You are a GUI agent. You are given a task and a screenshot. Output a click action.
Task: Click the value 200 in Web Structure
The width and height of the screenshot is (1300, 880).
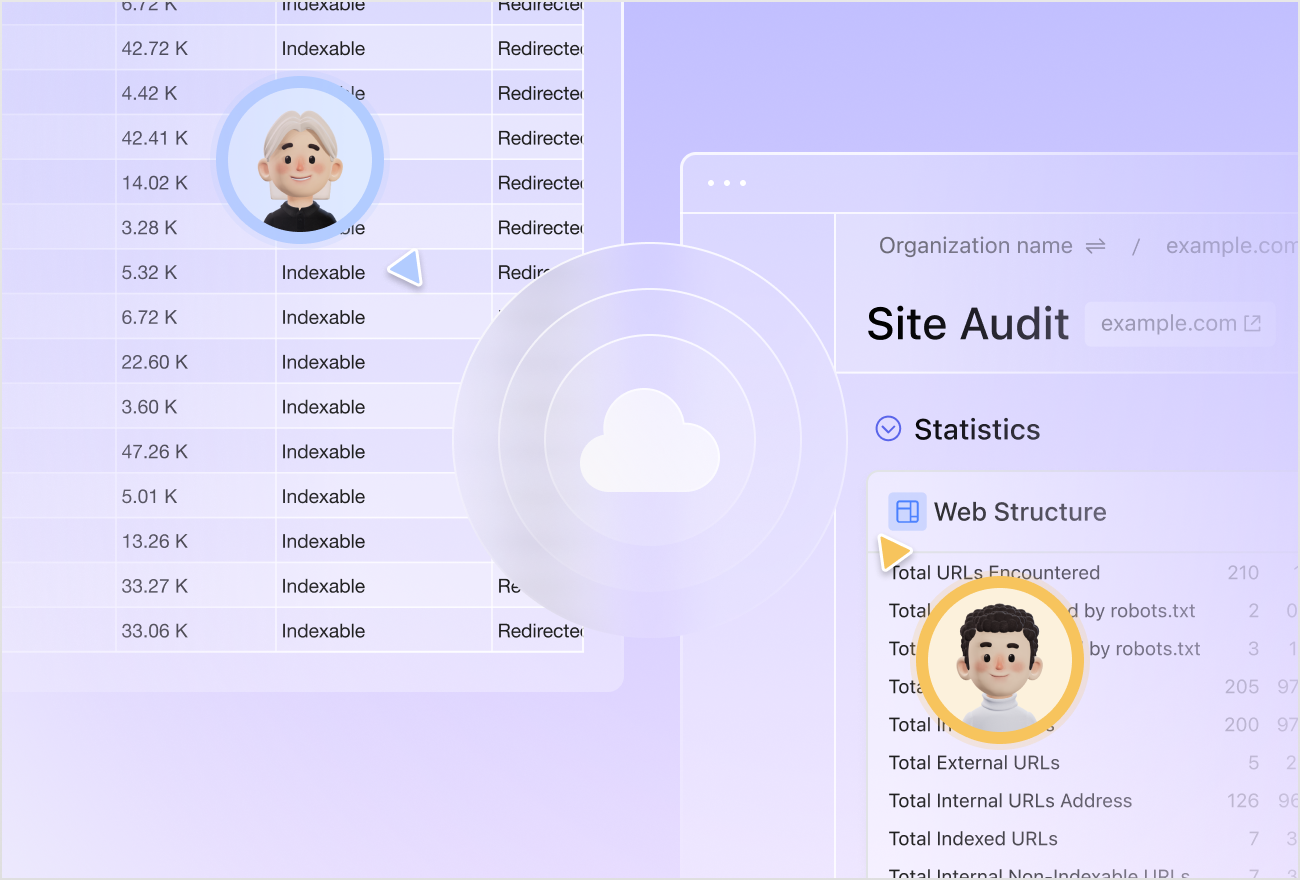point(1242,725)
